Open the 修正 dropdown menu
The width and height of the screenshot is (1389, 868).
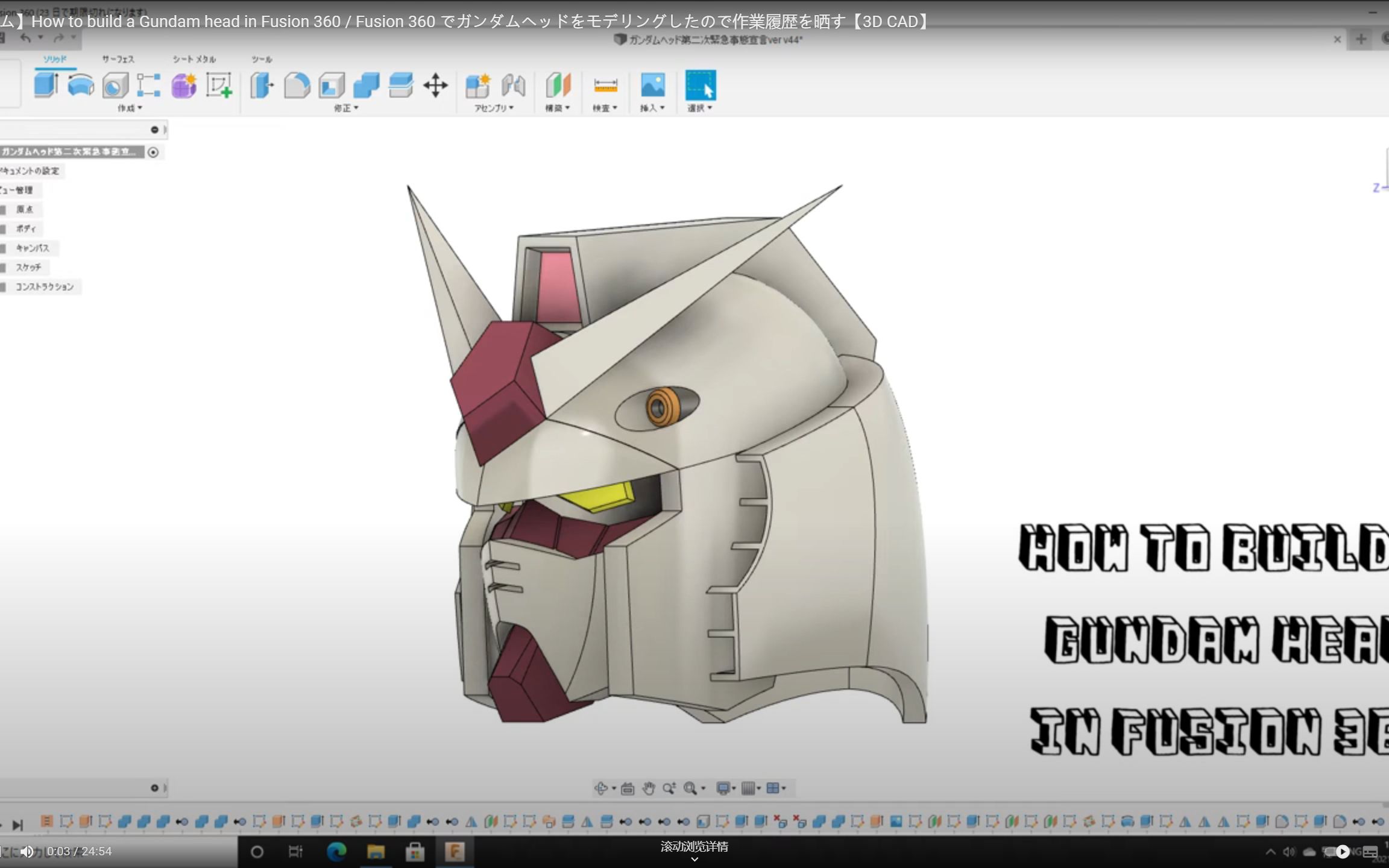pos(346,108)
